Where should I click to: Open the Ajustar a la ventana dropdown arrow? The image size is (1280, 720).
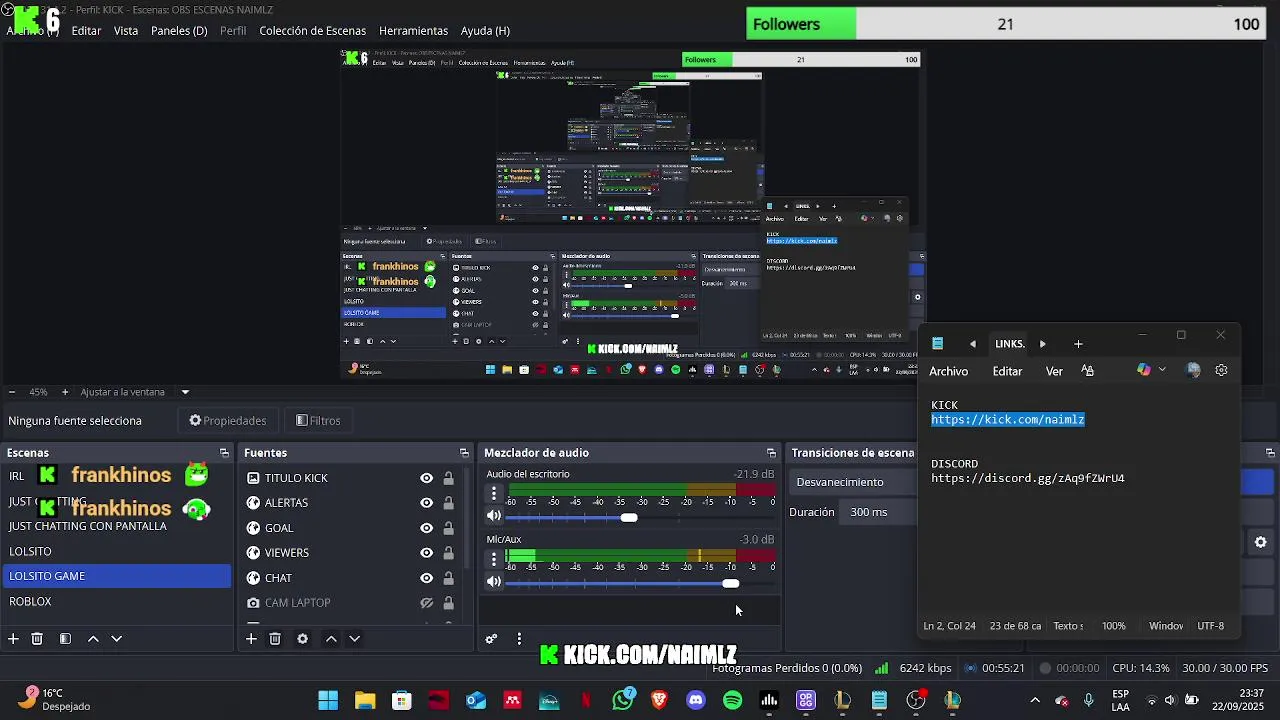click(x=185, y=392)
